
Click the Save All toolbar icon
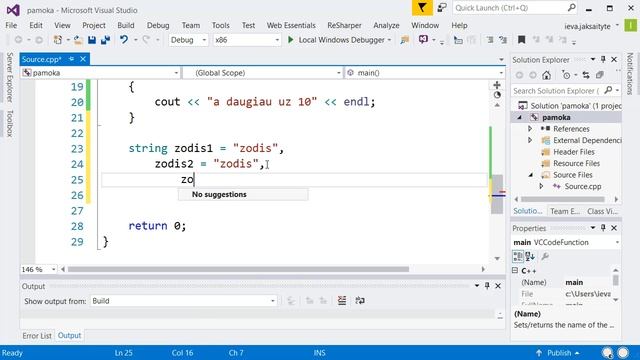[105, 40]
